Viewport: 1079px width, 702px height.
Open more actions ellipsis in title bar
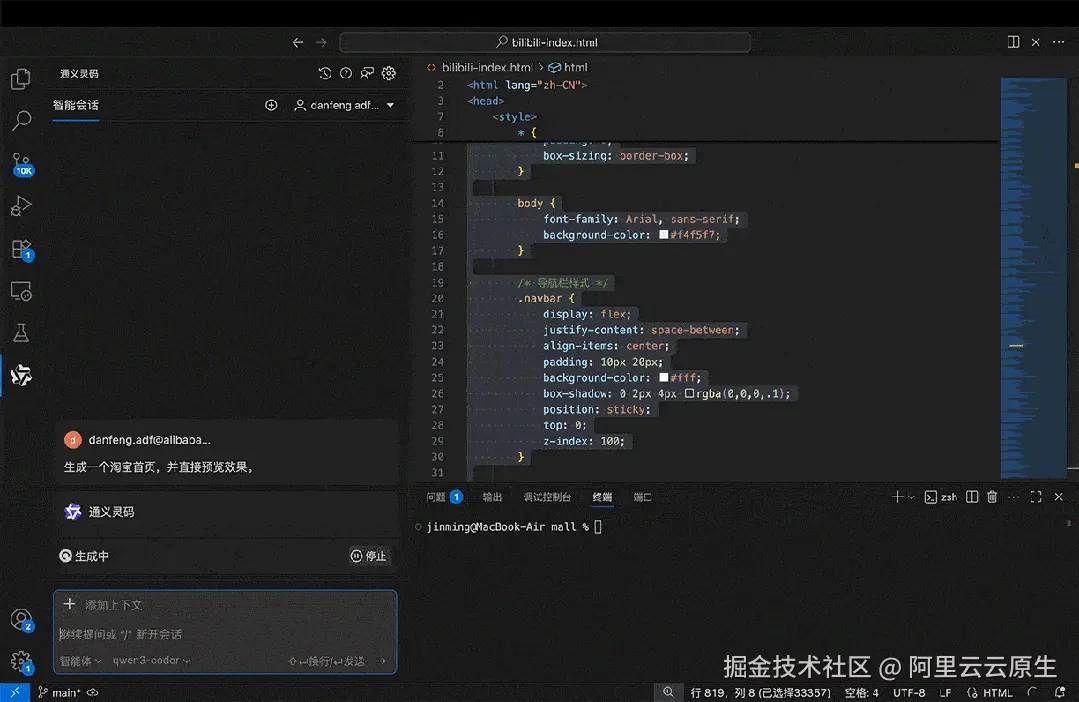pyautogui.click(x=1058, y=42)
